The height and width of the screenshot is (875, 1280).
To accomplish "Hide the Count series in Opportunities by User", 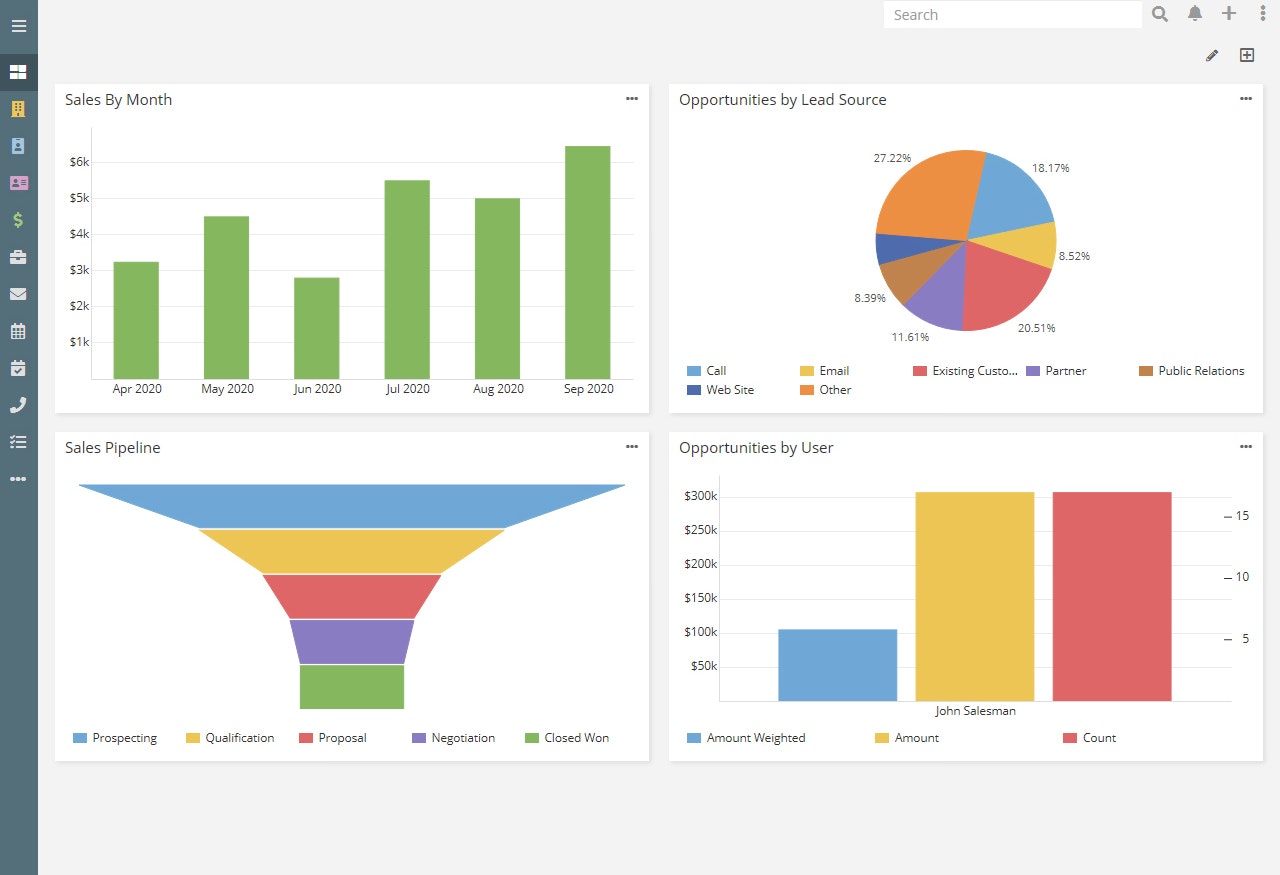I will coord(1089,738).
